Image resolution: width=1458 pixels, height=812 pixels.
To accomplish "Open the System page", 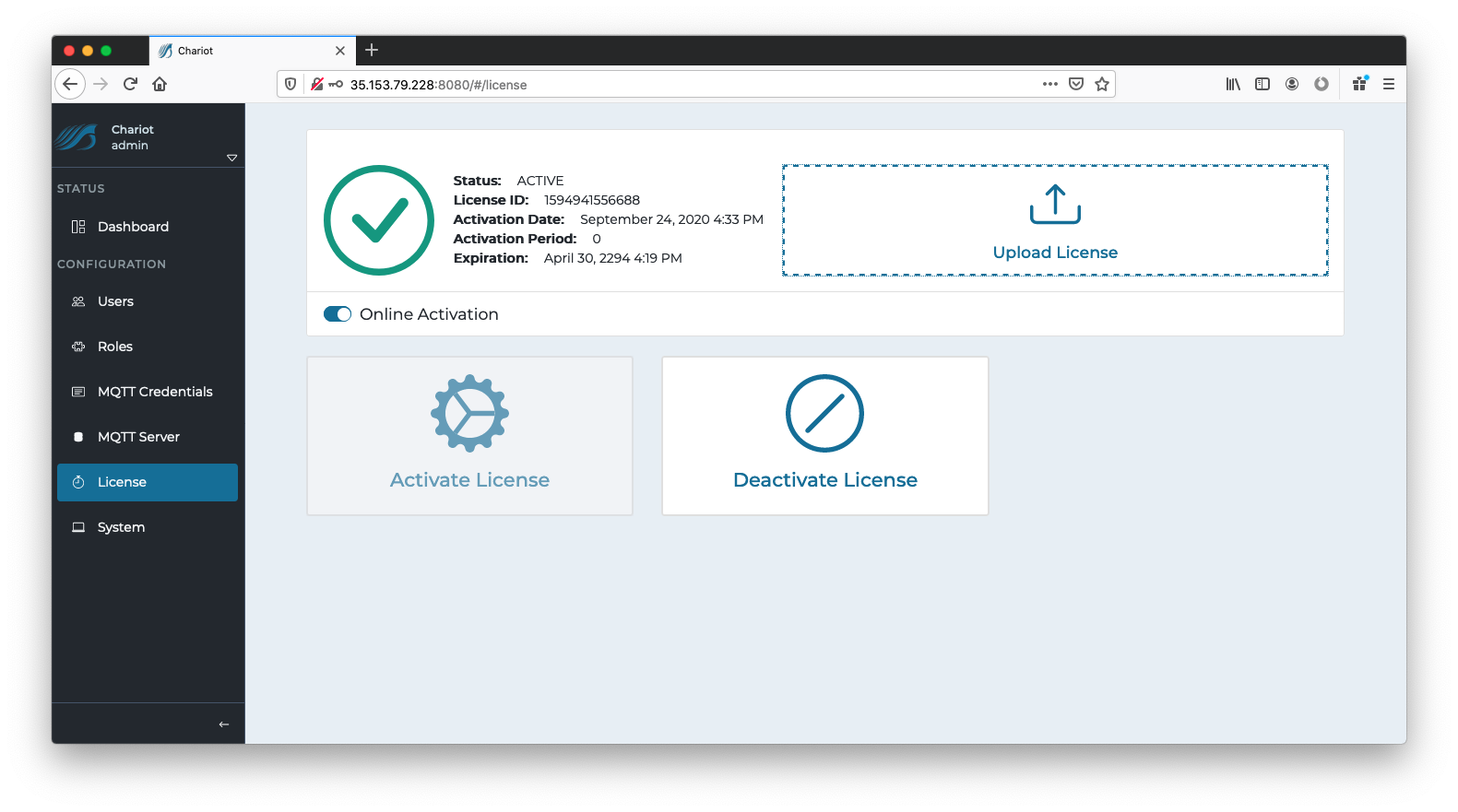I will (148, 527).
